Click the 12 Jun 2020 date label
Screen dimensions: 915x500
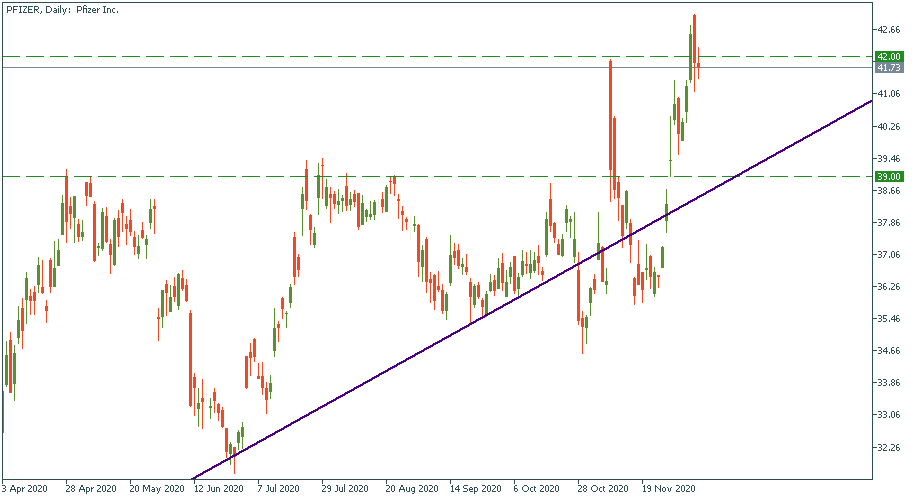tap(219, 490)
